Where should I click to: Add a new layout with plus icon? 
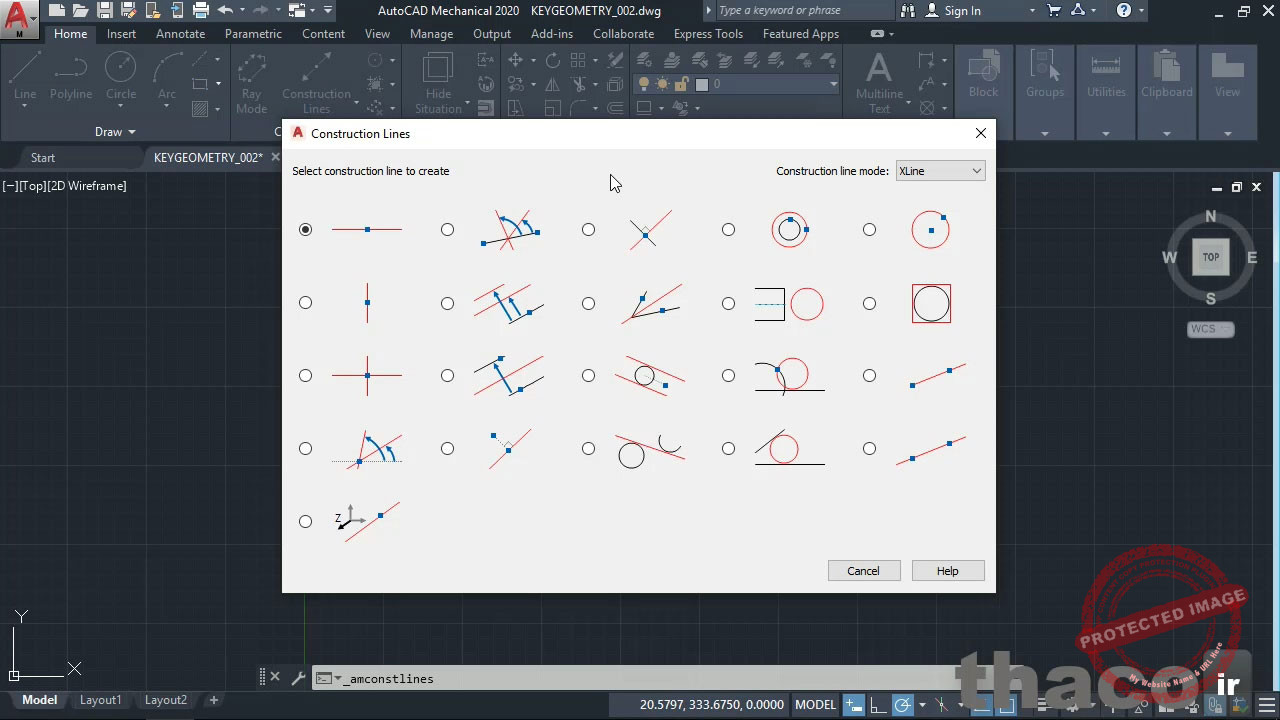tap(213, 700)
